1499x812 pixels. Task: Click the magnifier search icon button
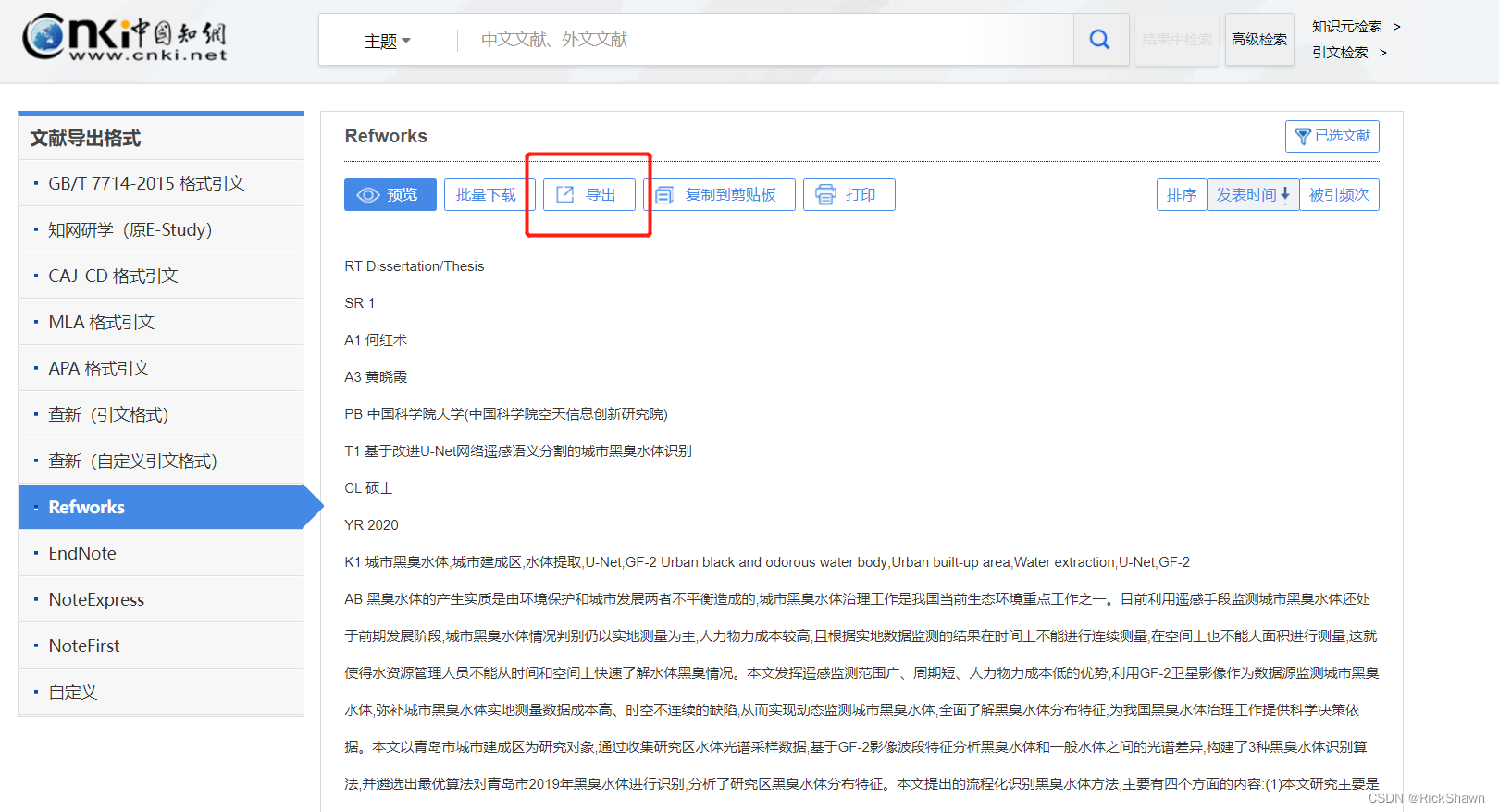tap(1100, 39)
